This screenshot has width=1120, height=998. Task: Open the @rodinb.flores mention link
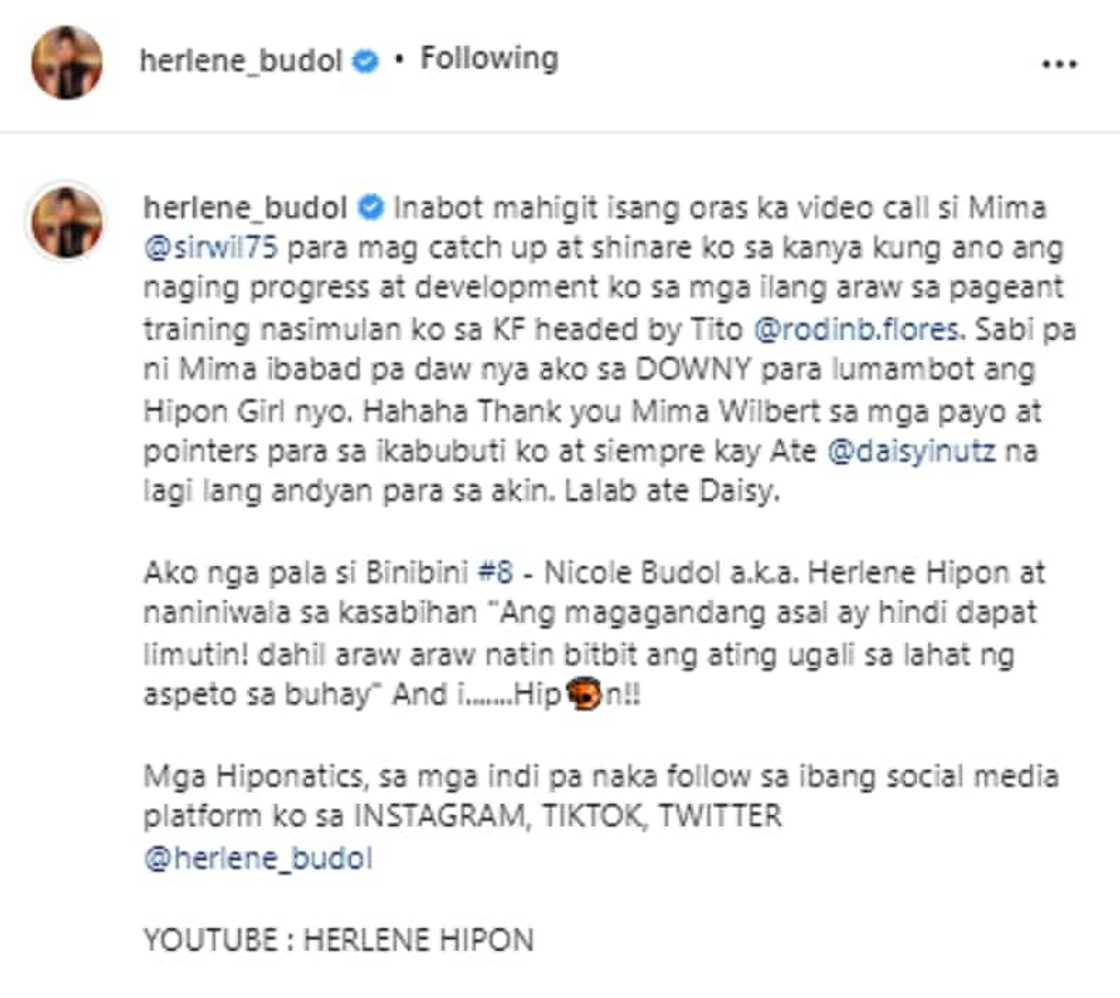[856, 329]
